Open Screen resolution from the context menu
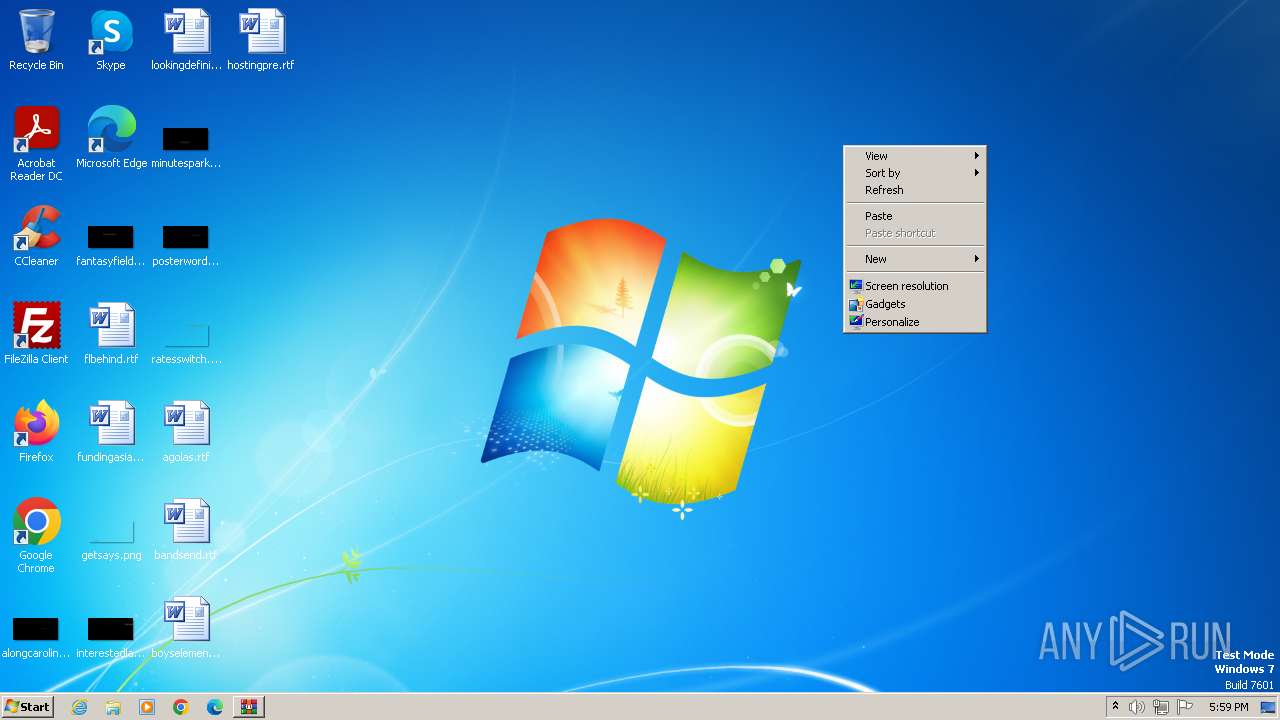 [x=915, y=286]
